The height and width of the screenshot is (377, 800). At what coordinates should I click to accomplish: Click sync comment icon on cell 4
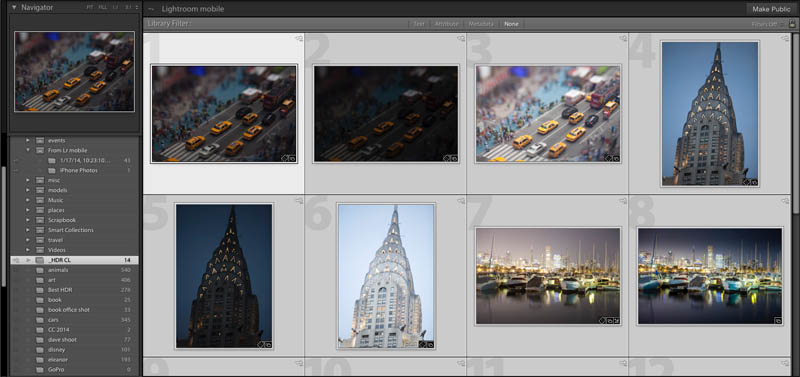click(x=785, y=38)
